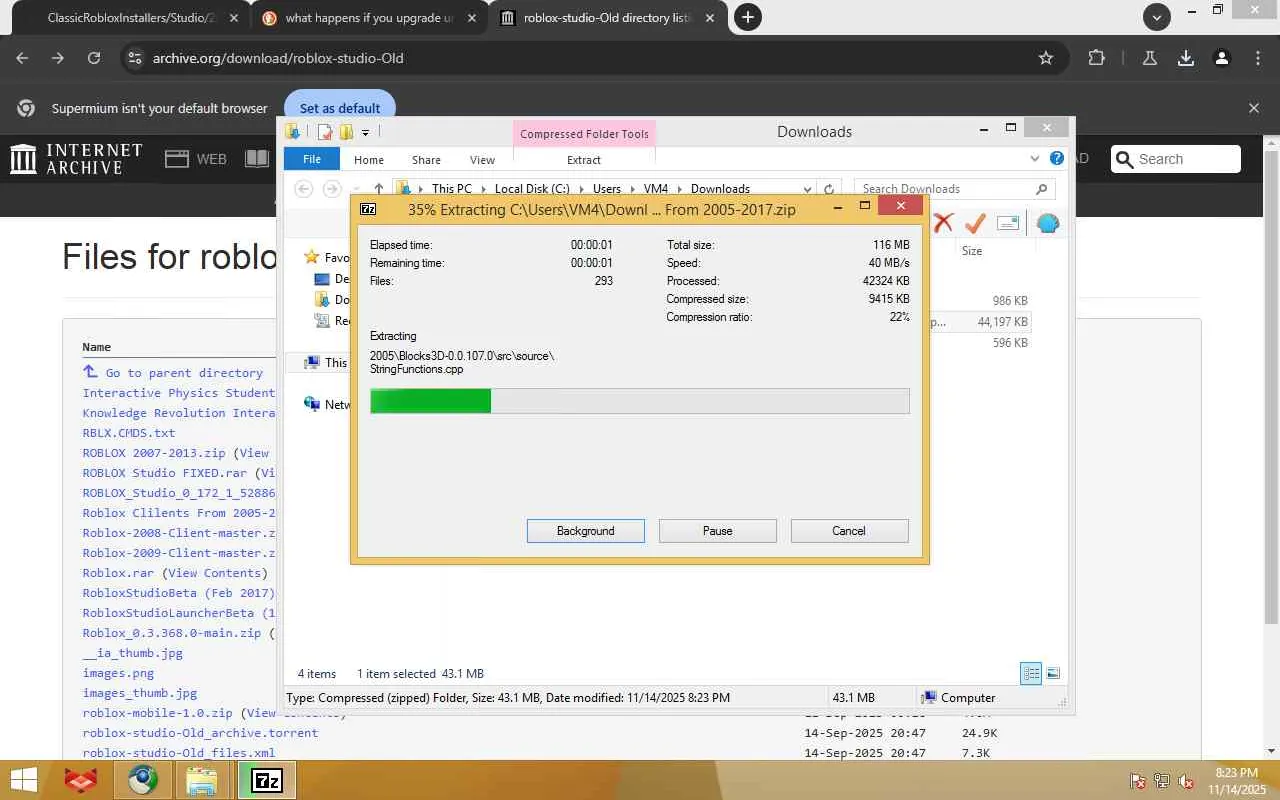Screen dimensions: 1280x800
Task: Open Supermium browser from the taskbar
Action: pyautogui.click(x=142, y=780)
